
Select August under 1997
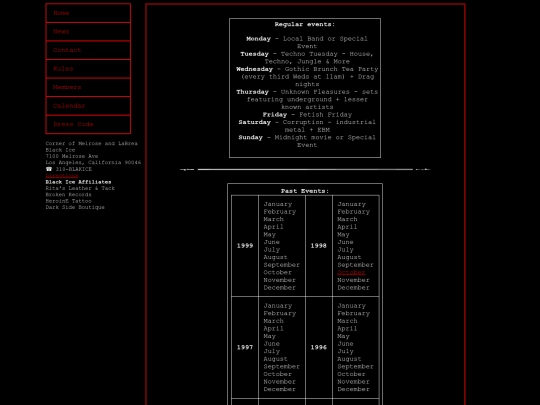pyautogui.click(x=275, y=359)
